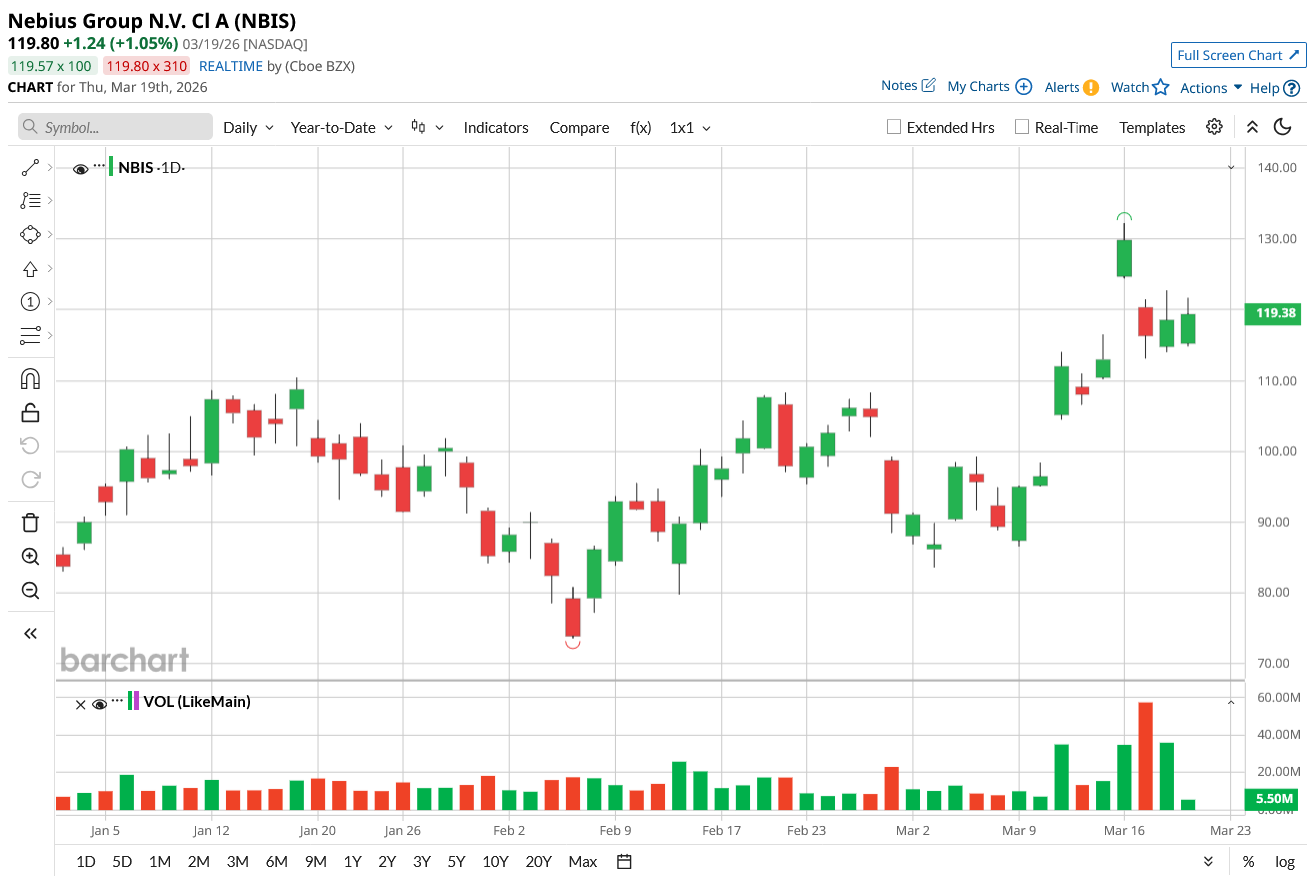Click the trash delete drawings icon
The image size is (1308, 876).
click(30, 522)
